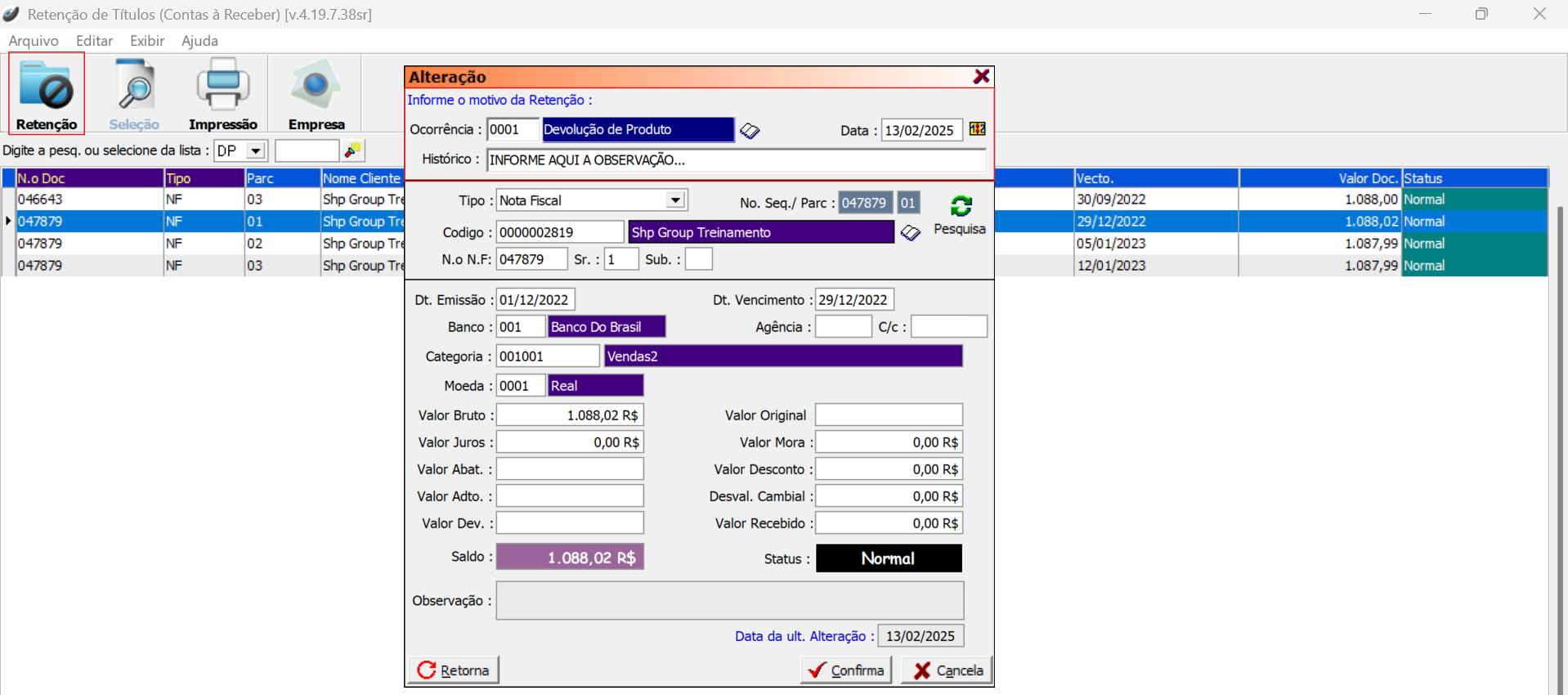The height and width of the screenshot is (695, 1568).
Task: Open the Arquivo menu
Action: (x=34, y=41)
